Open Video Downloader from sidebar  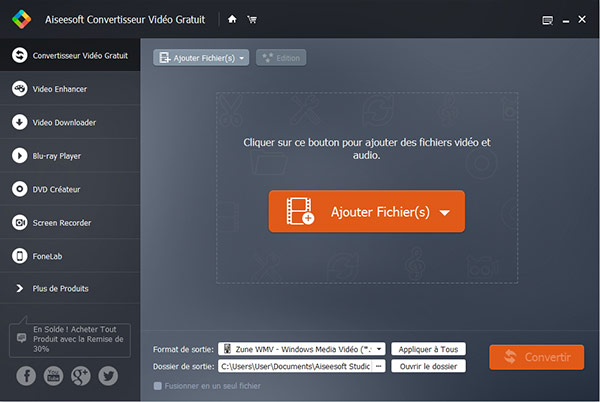point(70,122)
